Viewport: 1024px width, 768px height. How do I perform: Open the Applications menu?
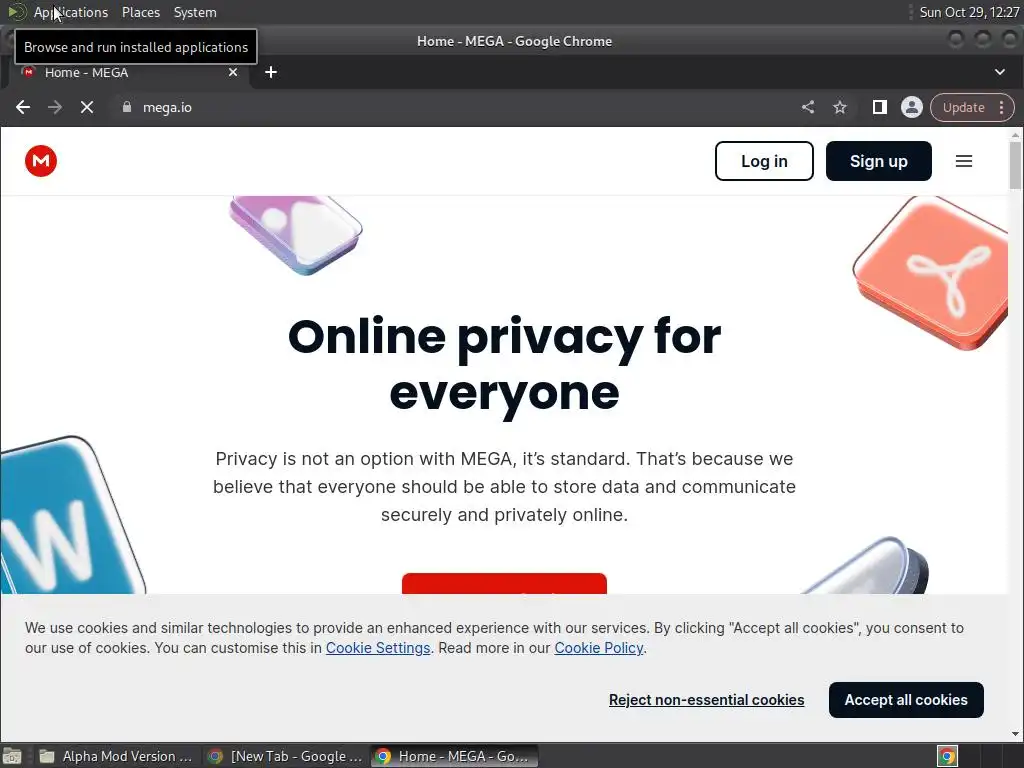coord(71,12)
